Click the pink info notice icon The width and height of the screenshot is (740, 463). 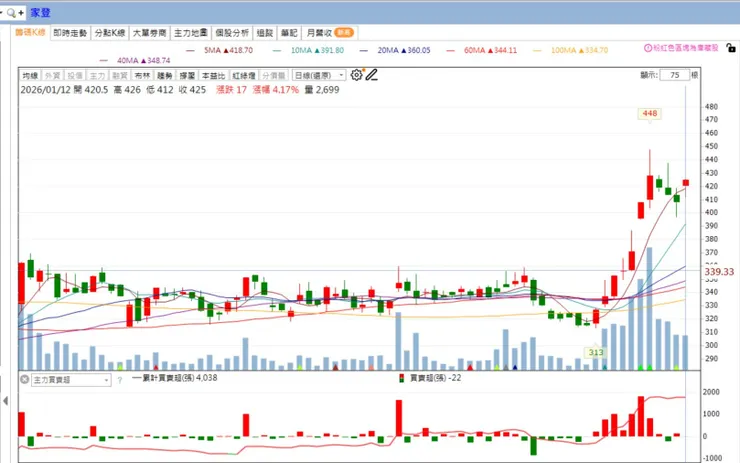pyautogui.click(x=648, y=48)
